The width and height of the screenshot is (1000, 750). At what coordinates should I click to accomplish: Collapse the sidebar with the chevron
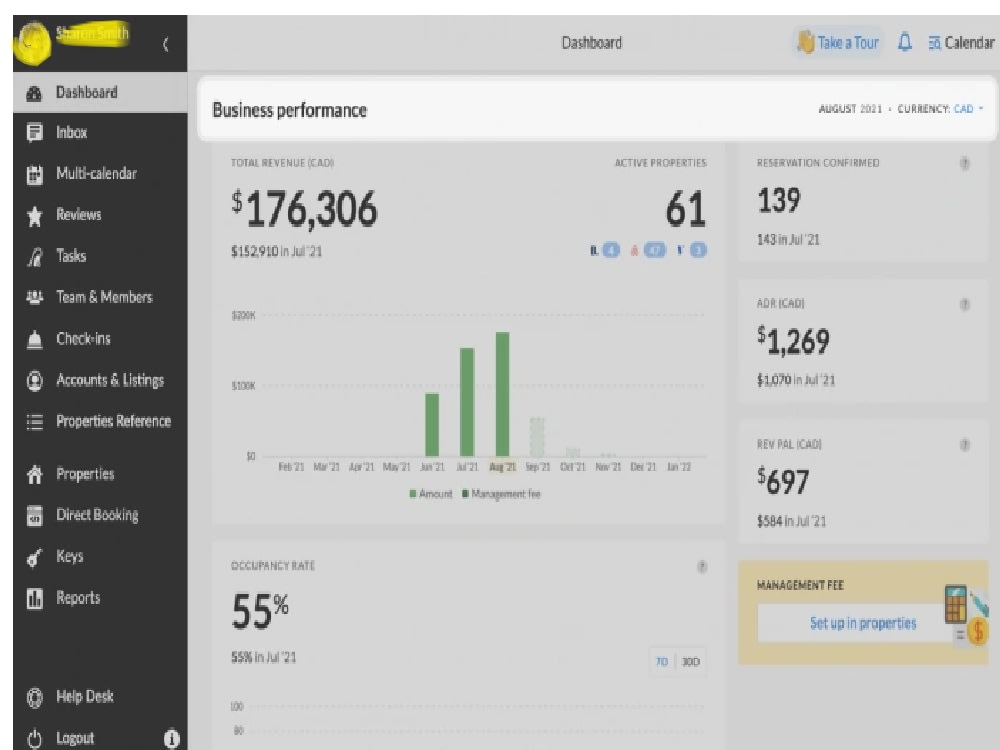(166, 44)
